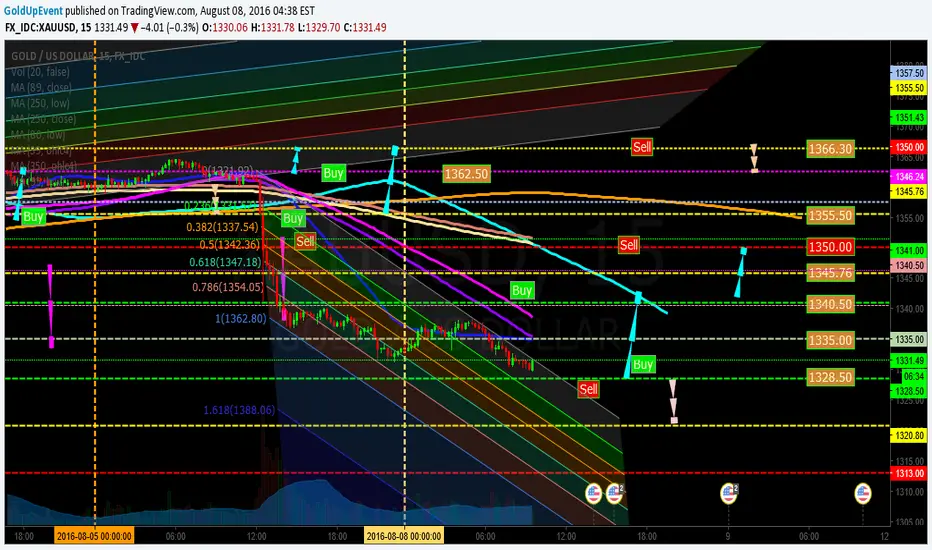Click the magenta vertical arrow drawing at left
The width and height of the screenshot is (932, 550).
pyautogui.click(x=51, y=306)
